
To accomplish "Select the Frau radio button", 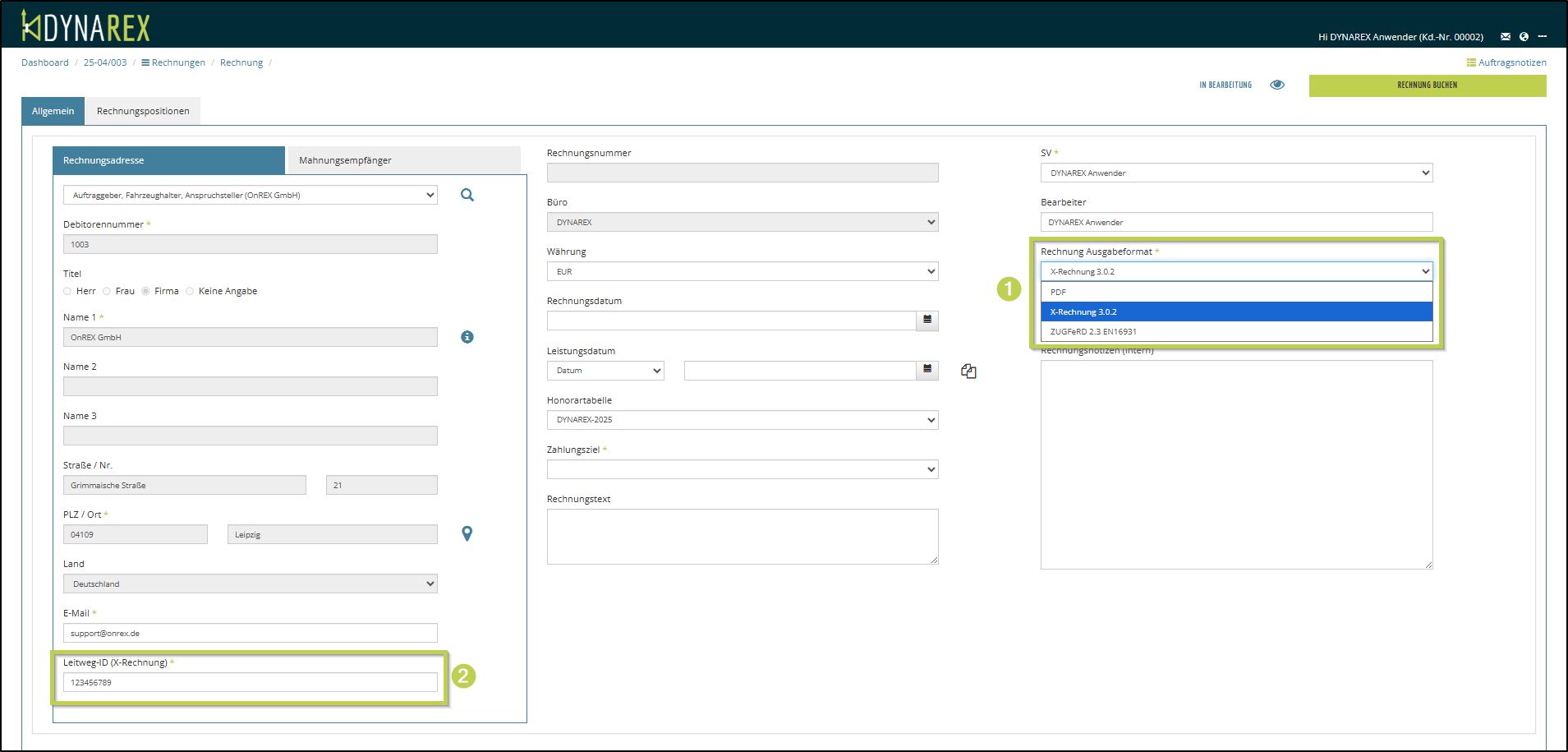I will tap(107, 291).
